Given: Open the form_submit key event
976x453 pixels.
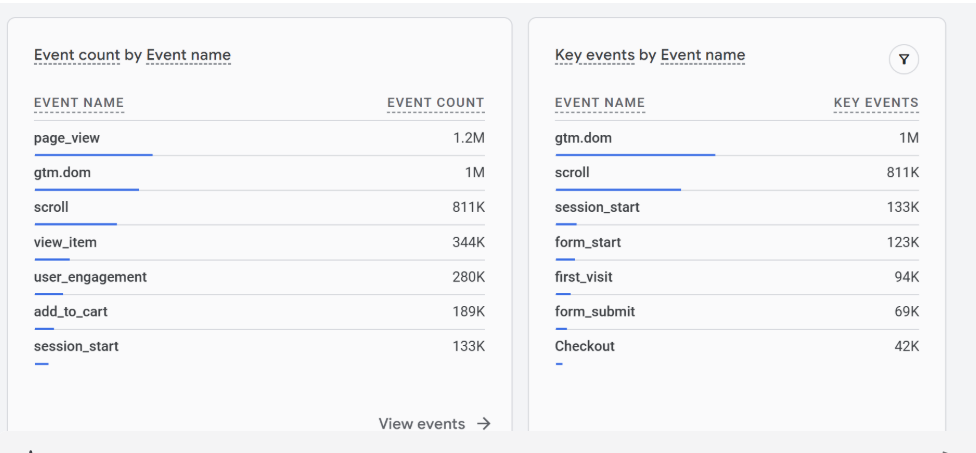Looking at the screenshot, I should click(595, 312).
